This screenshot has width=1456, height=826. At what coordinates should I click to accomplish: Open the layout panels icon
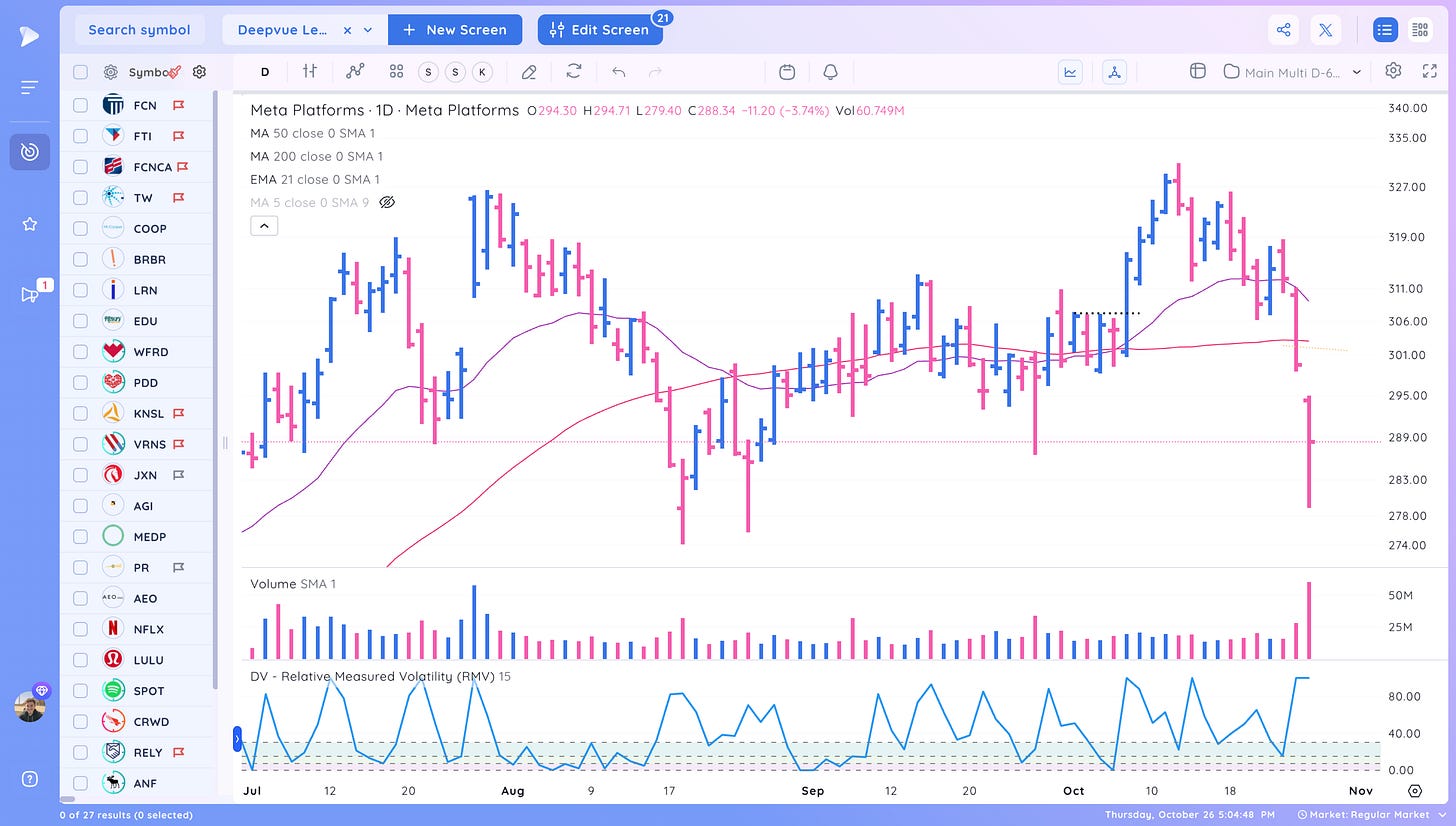click(1197, 71)
